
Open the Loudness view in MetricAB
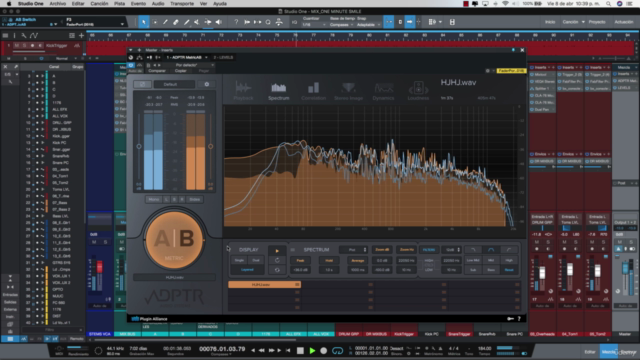[x=418, y=91]
